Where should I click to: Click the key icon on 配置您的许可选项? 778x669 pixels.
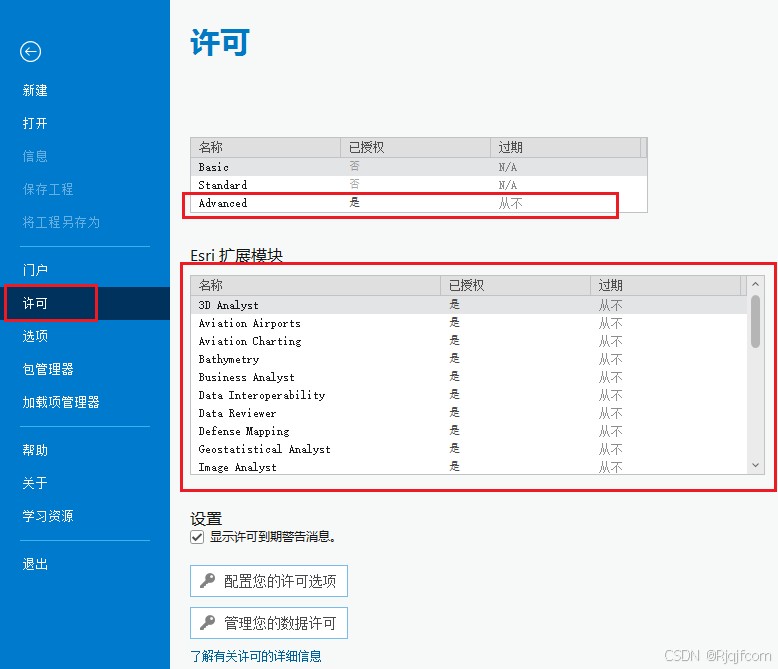207,580
